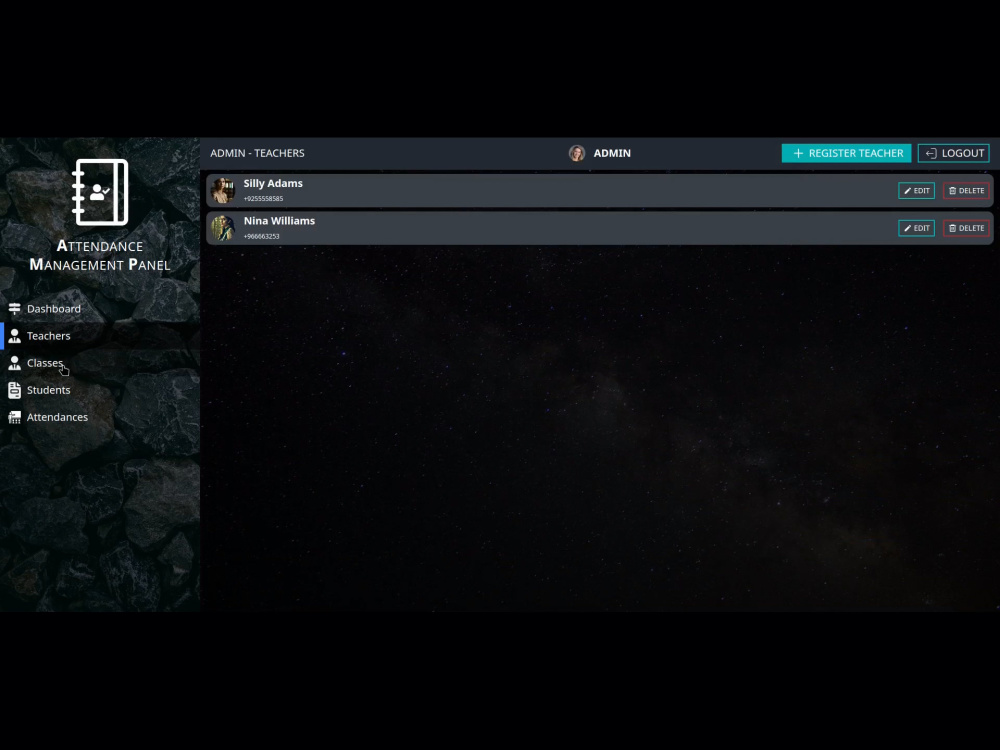Open the Dashboard menu item
The width and height of the screenshot is (1000, 750).
[100, 309]
